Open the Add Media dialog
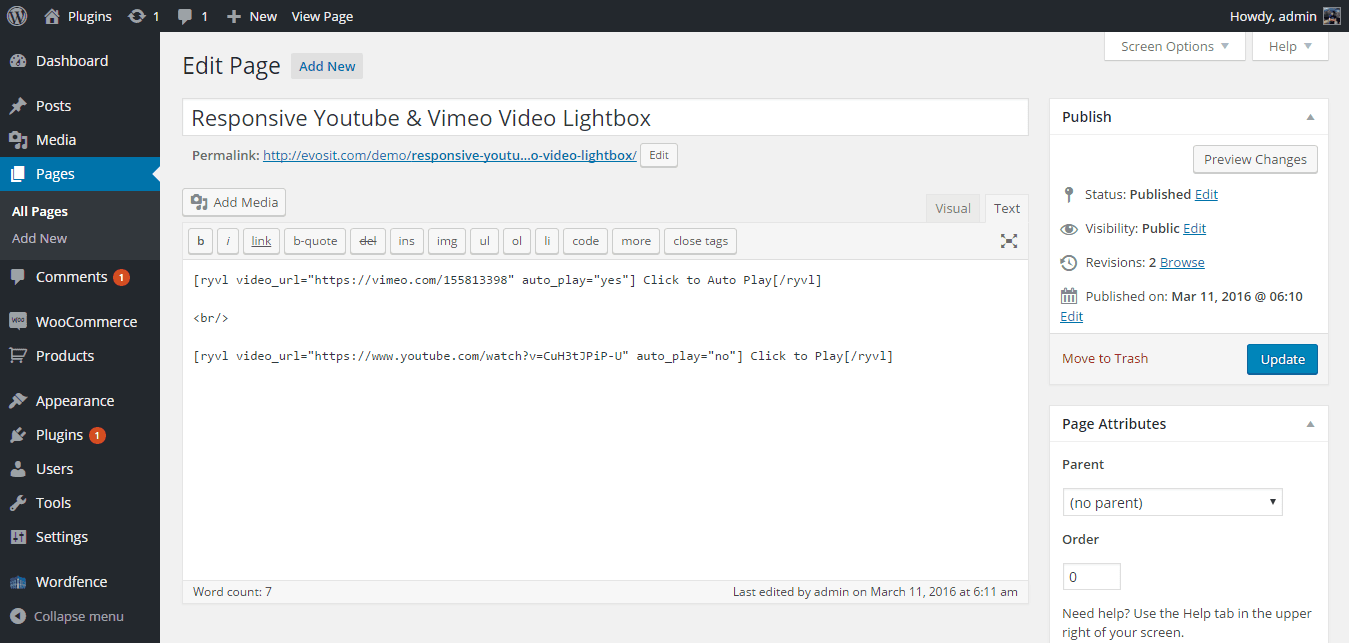This screenshot has width=1349, height=643. [233, 202]
